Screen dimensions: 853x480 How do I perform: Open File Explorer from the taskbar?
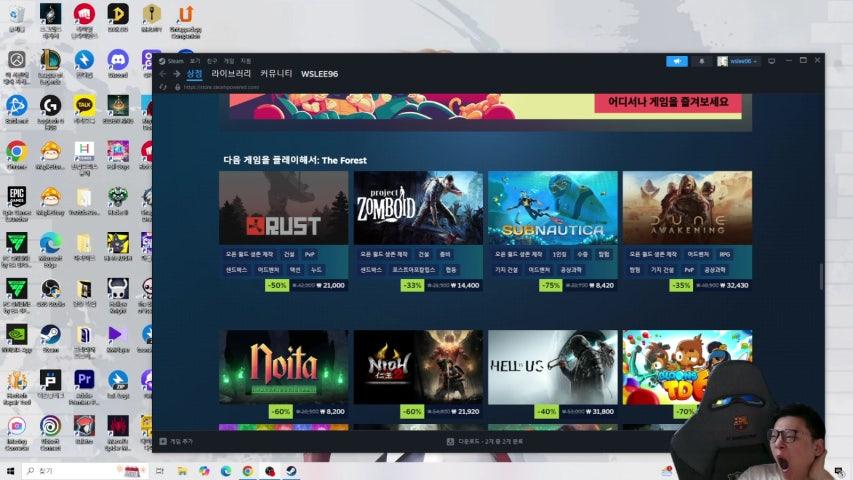pos(182,471)
